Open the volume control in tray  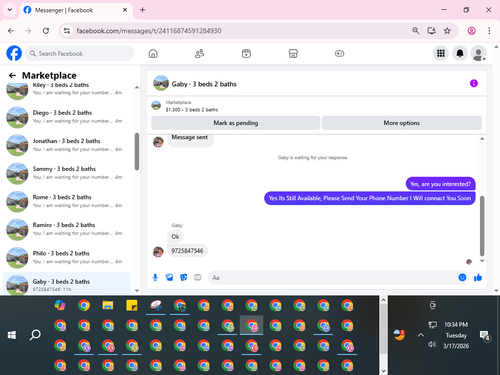(x=432, y=344)
